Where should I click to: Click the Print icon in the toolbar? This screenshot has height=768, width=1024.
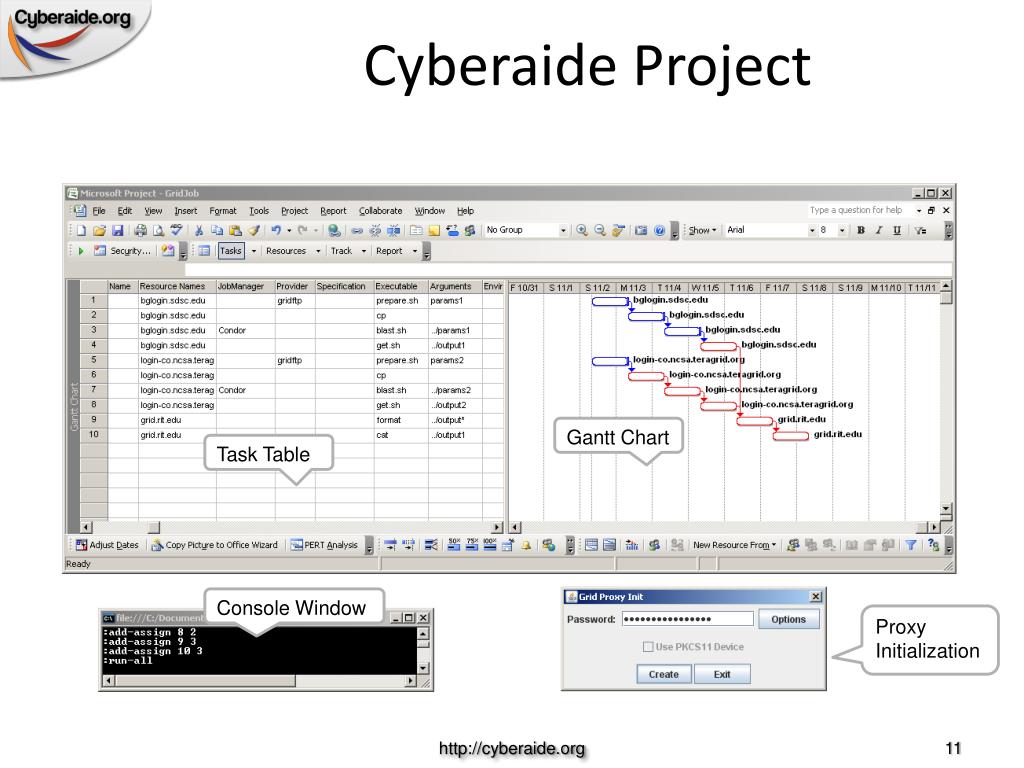(x=140, y=231)
